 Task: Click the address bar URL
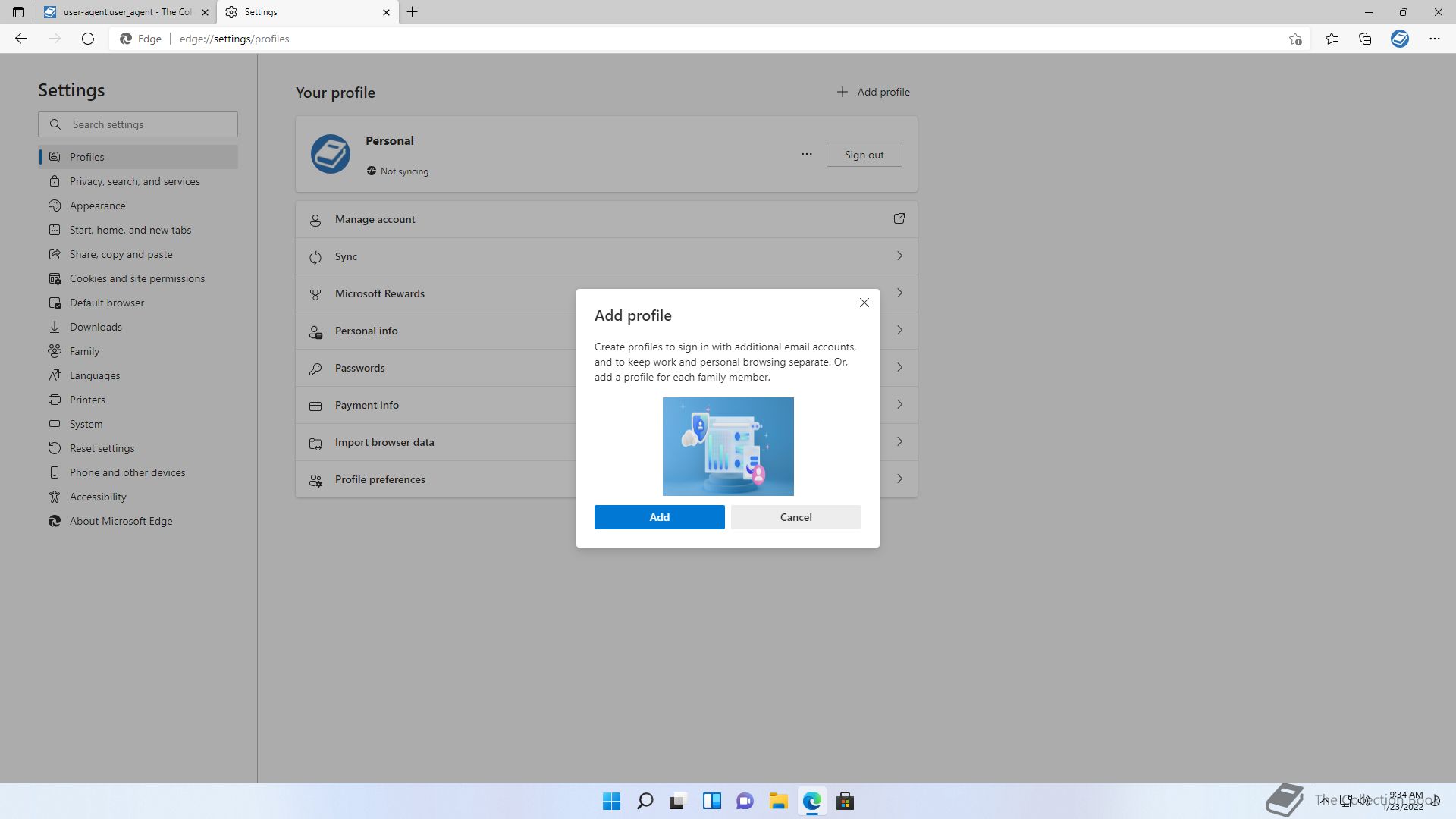pyautogui.click(x=234, y=39)
